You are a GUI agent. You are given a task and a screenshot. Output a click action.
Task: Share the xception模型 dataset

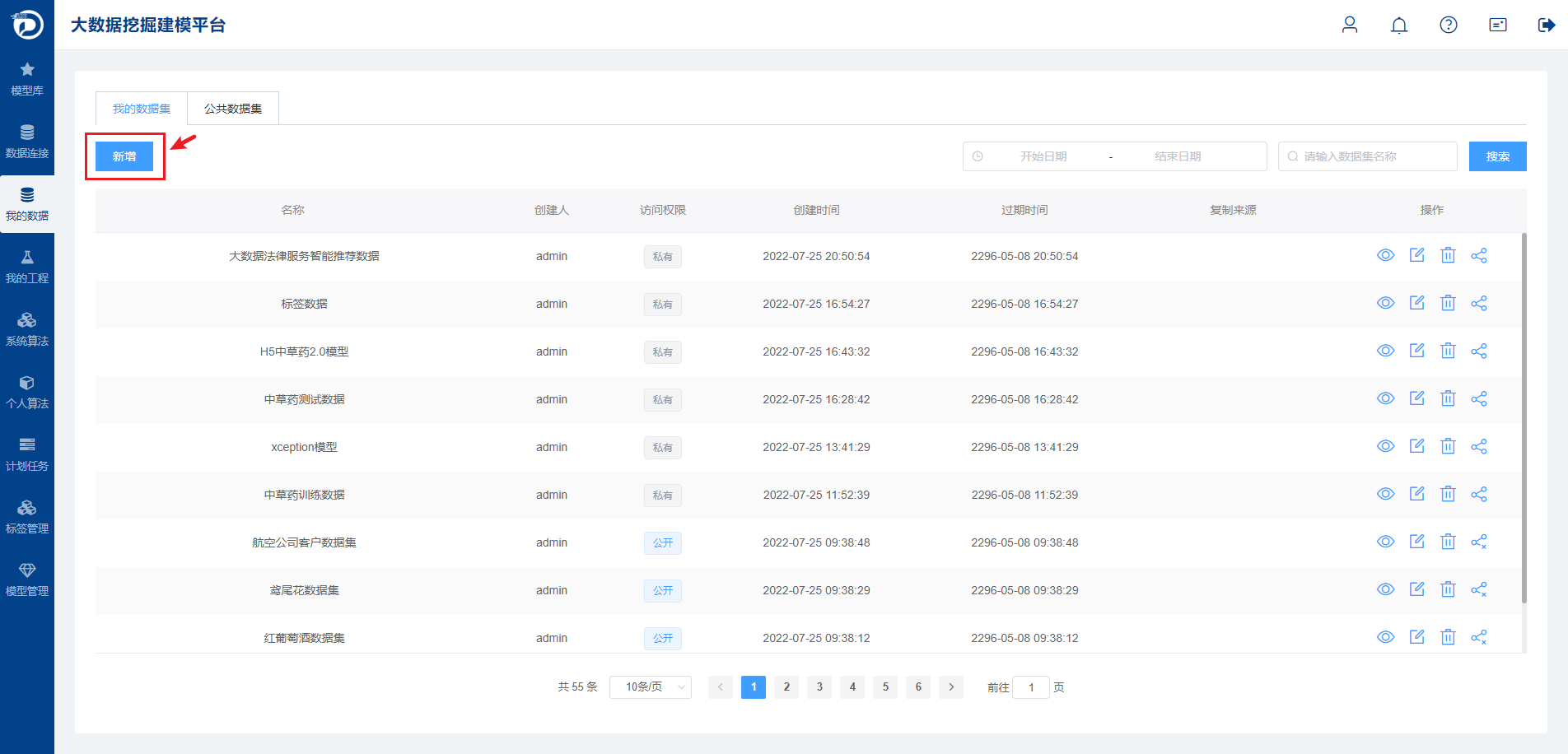point(1479,446)
